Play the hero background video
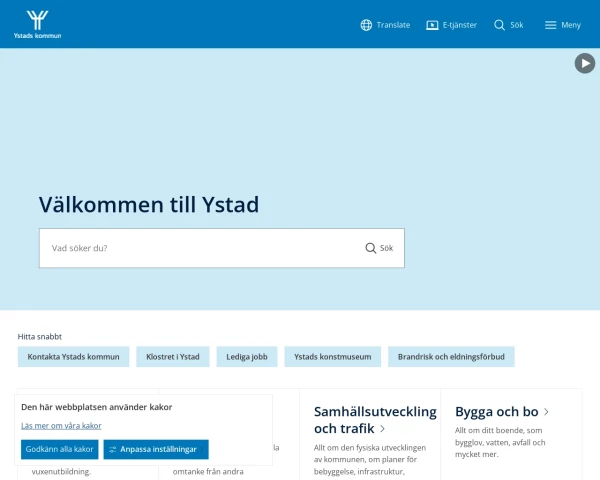Image resolution: width=600 pixels, height=480 pixels. click(585, 63)
